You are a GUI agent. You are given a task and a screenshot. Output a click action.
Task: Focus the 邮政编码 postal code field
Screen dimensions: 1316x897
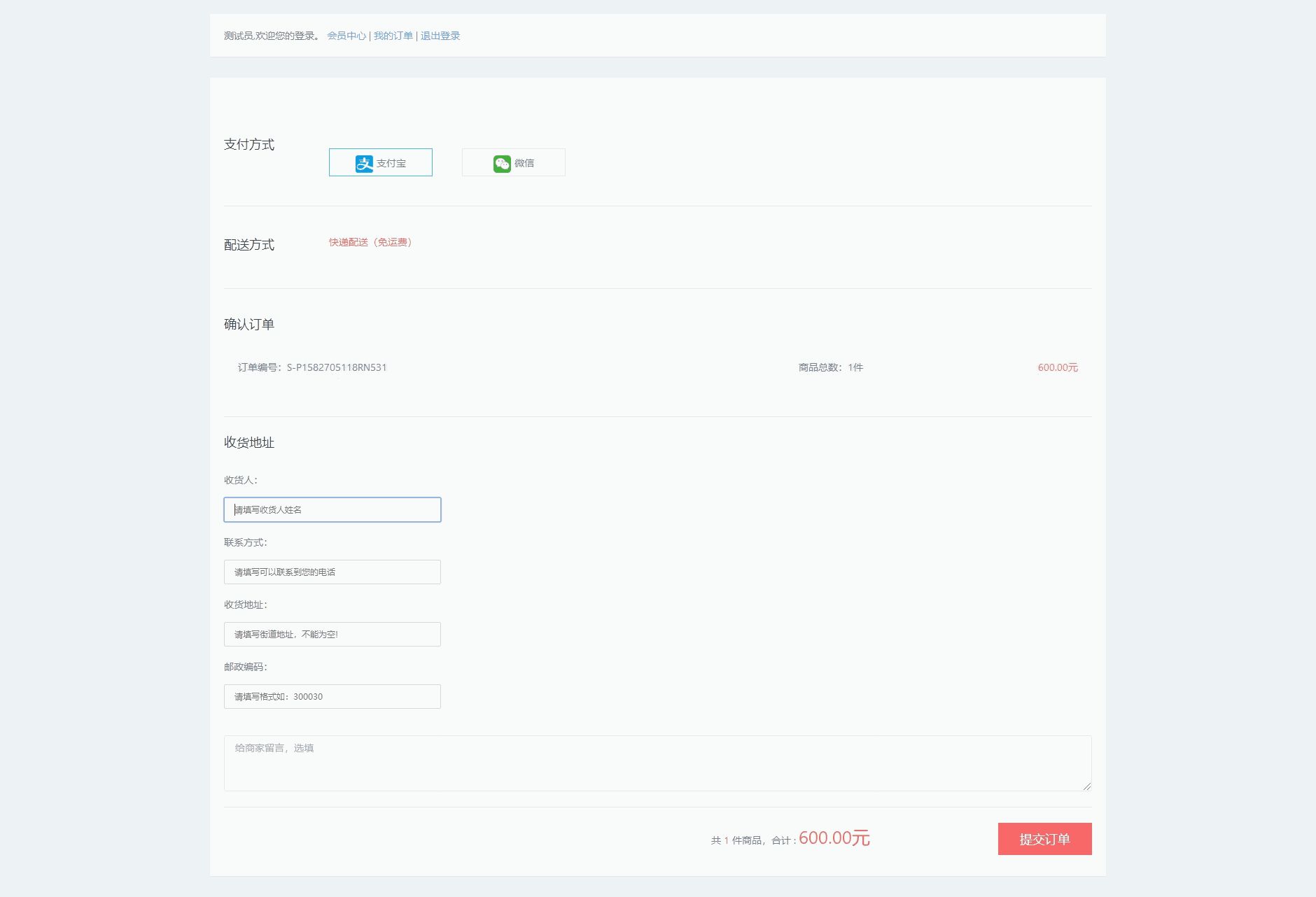coord(332,696)
